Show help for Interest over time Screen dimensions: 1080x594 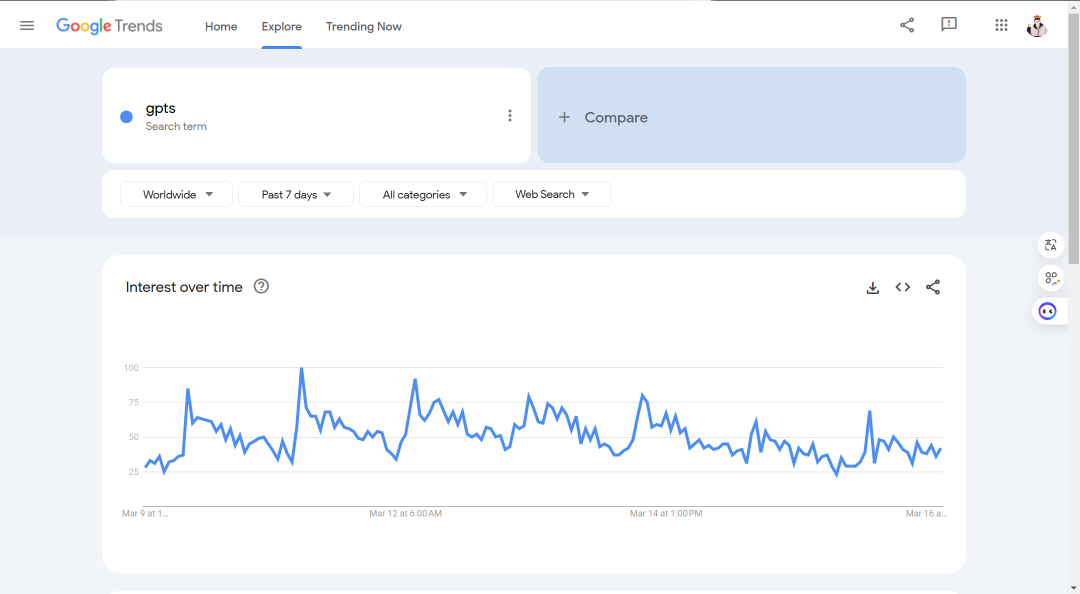(x=261, y=286)
